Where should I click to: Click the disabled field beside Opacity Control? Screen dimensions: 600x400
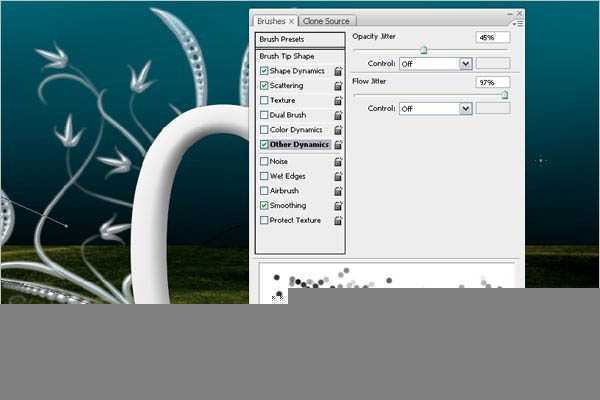click(x=493, y=64)
